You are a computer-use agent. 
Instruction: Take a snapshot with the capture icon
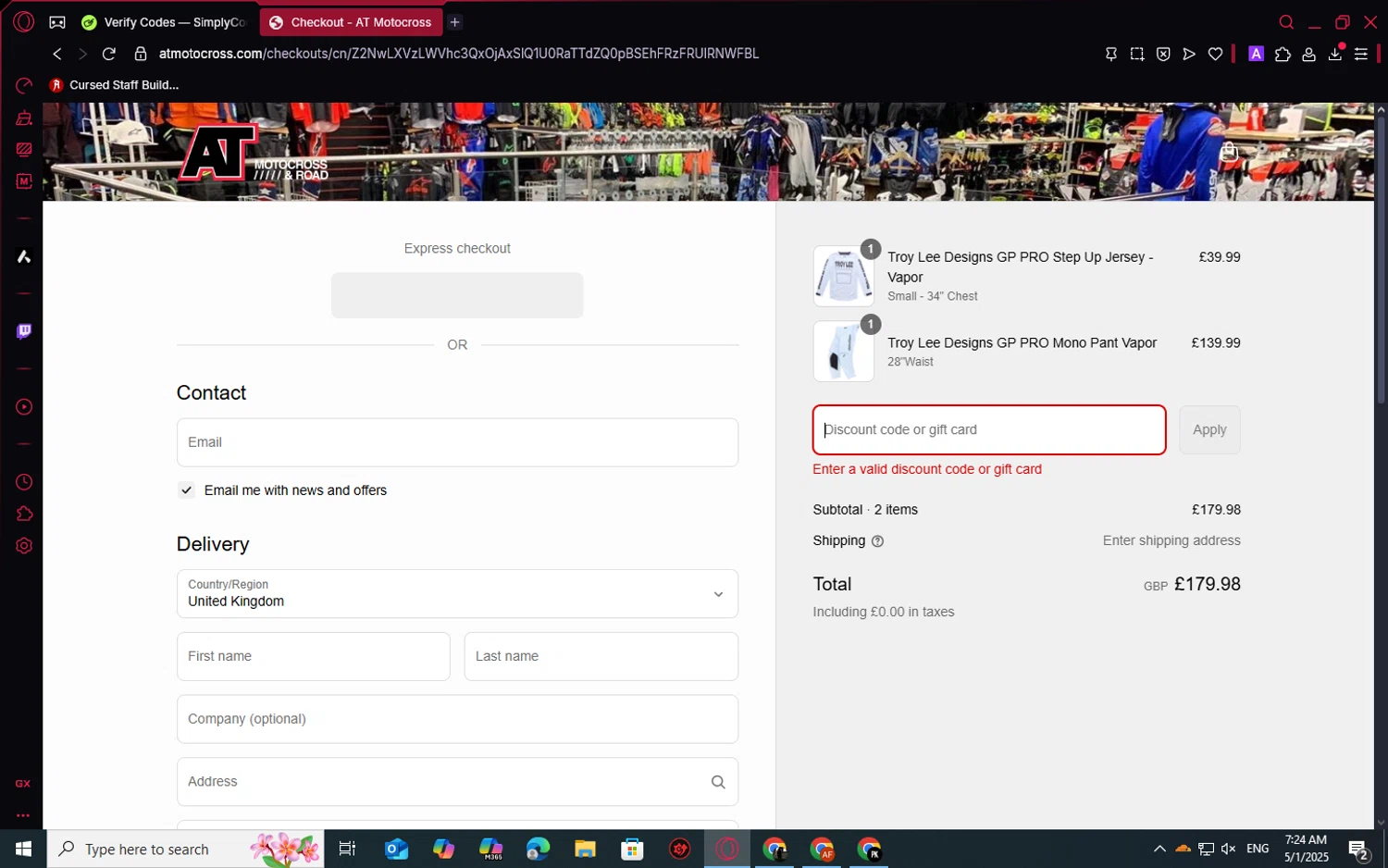click(x=1137, y=55)
